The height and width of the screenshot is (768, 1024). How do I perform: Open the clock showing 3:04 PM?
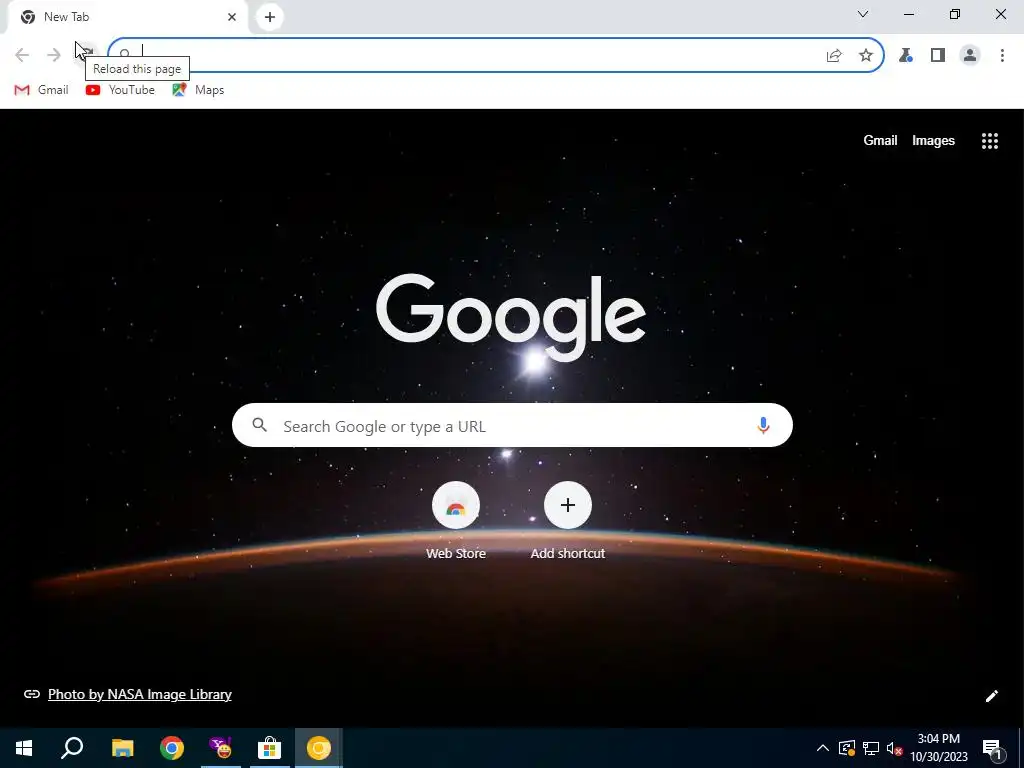click(x=939, y=748)
